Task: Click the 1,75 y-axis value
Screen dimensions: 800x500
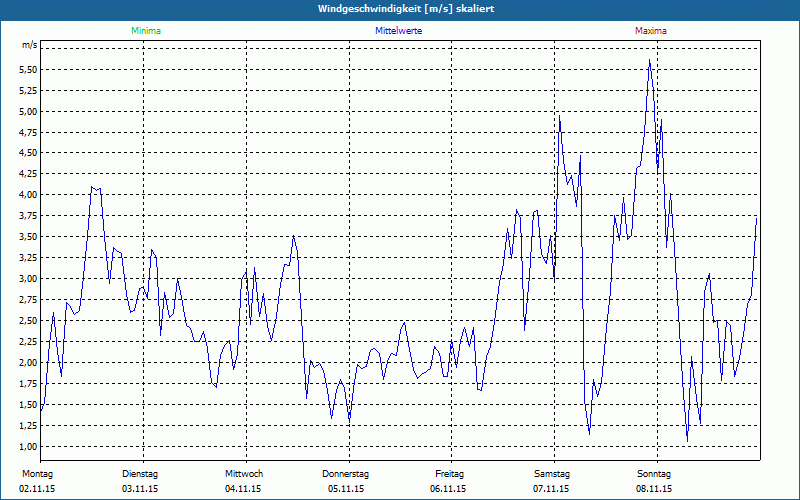Action: [29, 384]
